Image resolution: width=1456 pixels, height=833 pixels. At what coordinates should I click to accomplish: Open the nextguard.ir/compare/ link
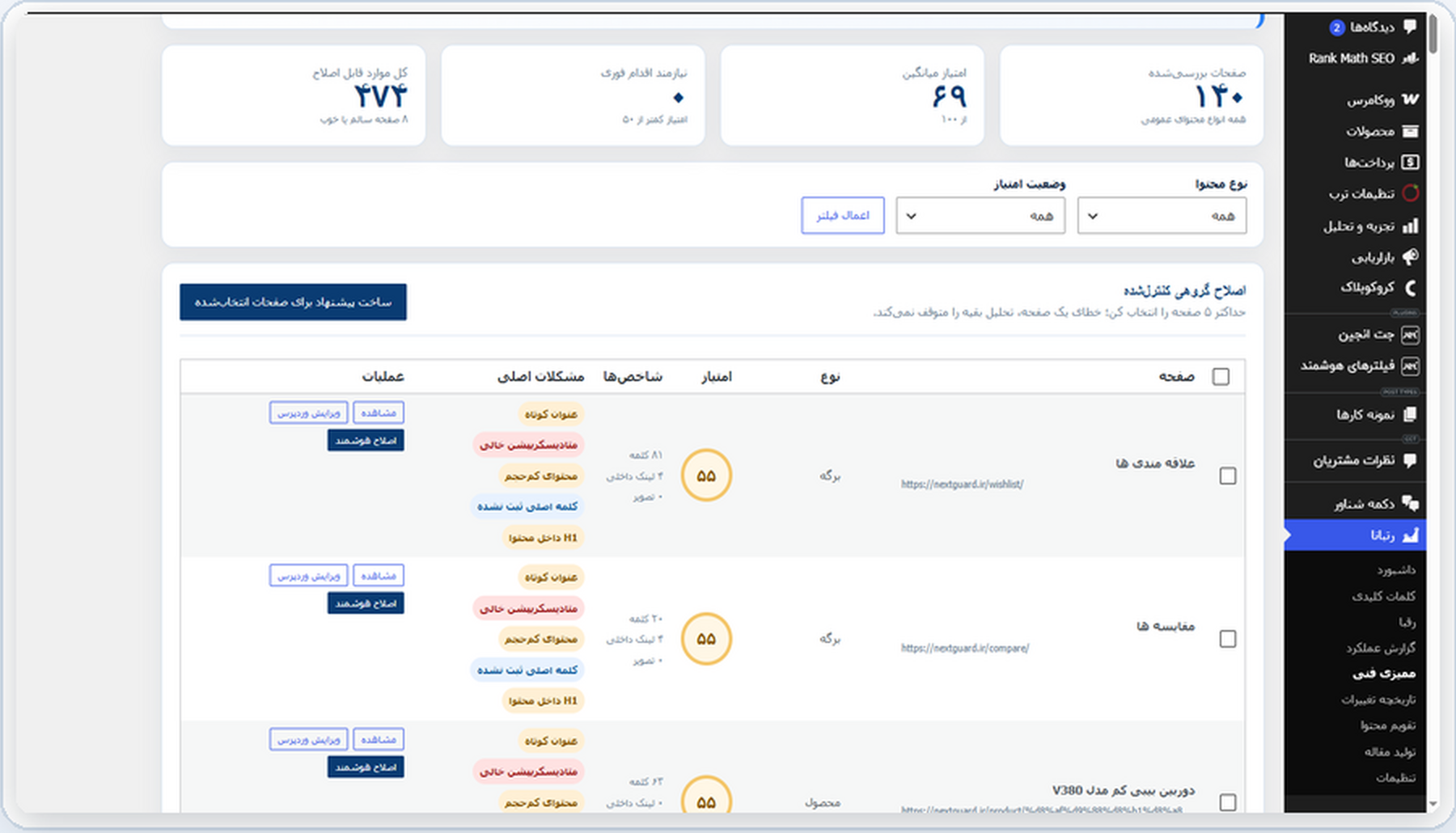[x=965, y=648]
